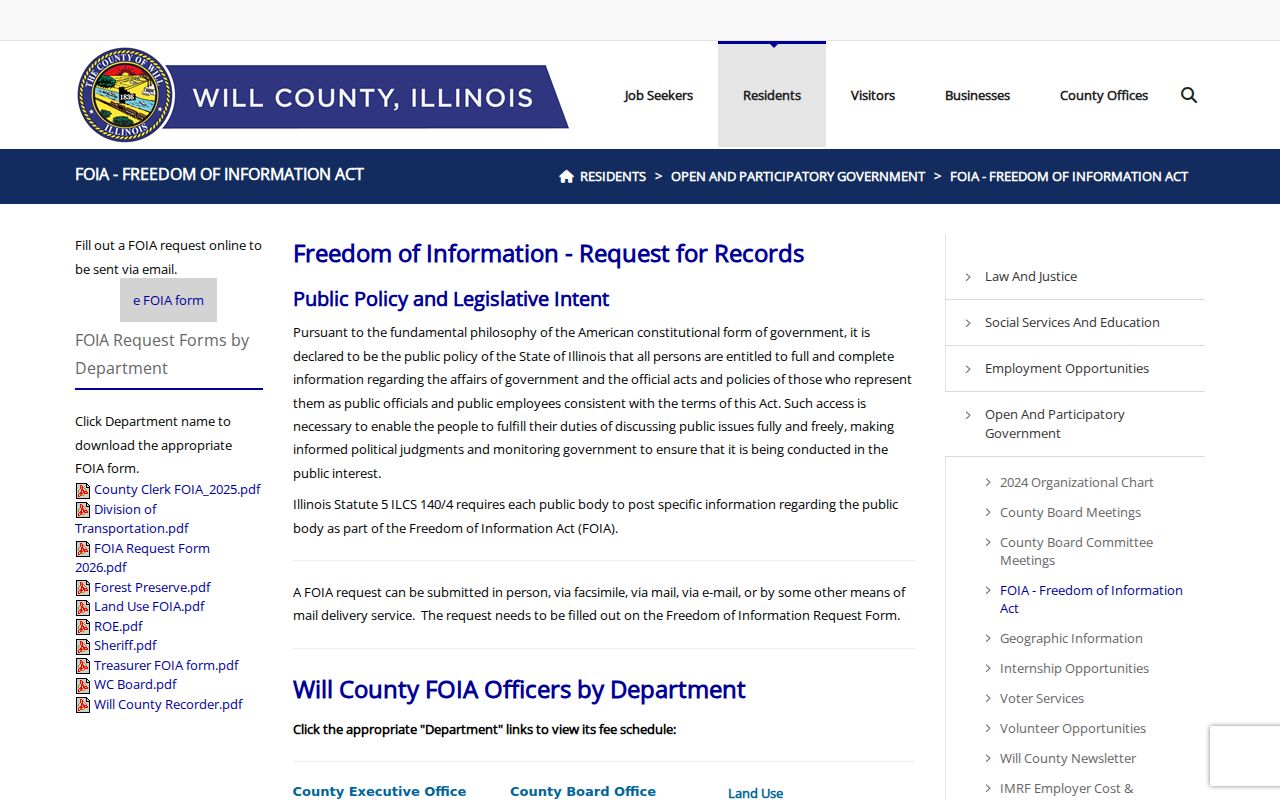Click PDF icon beside Will County Recorder.pdf

click(83, 705)
